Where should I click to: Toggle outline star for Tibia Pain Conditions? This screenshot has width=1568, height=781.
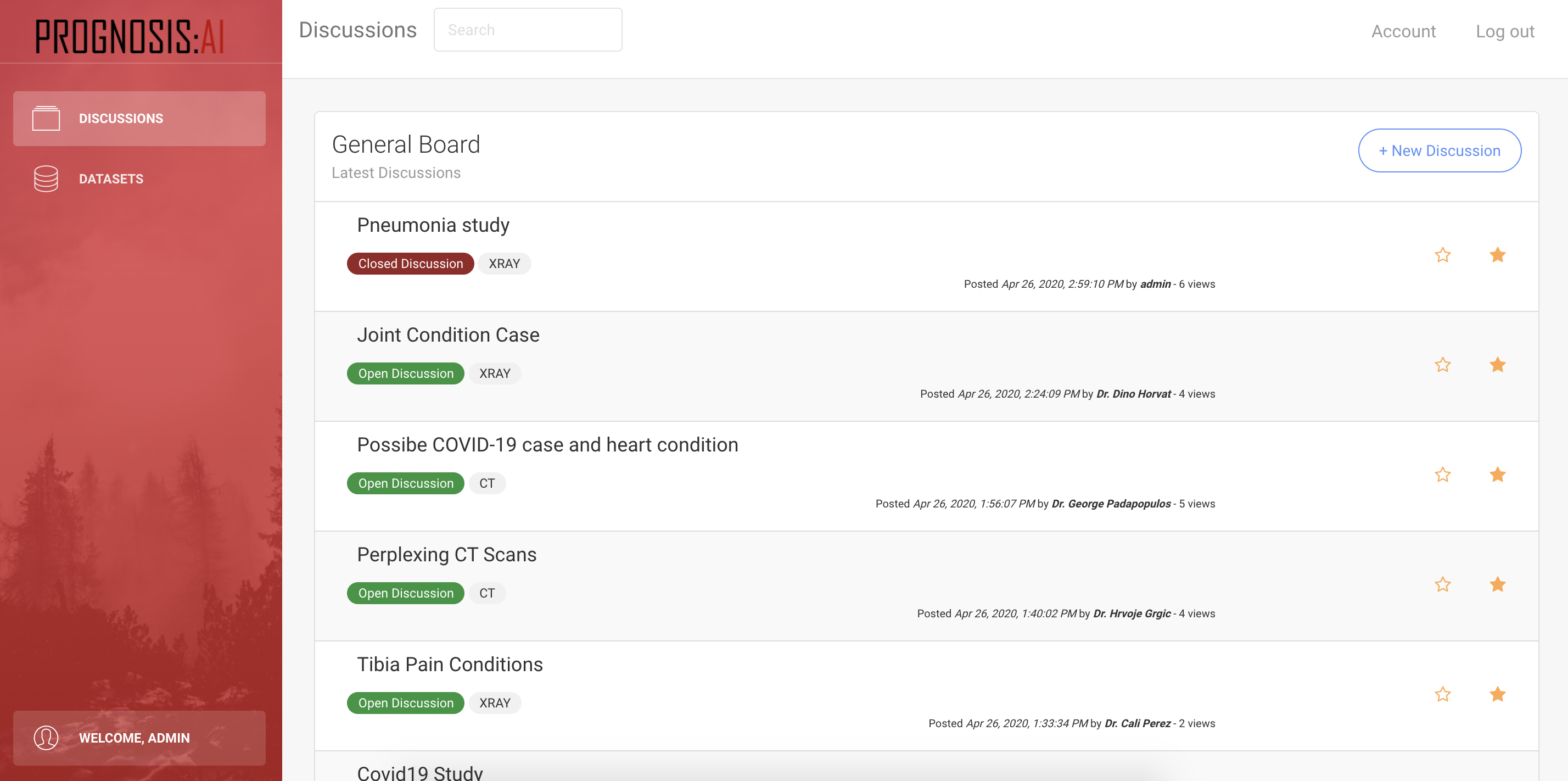[1442, 694]
